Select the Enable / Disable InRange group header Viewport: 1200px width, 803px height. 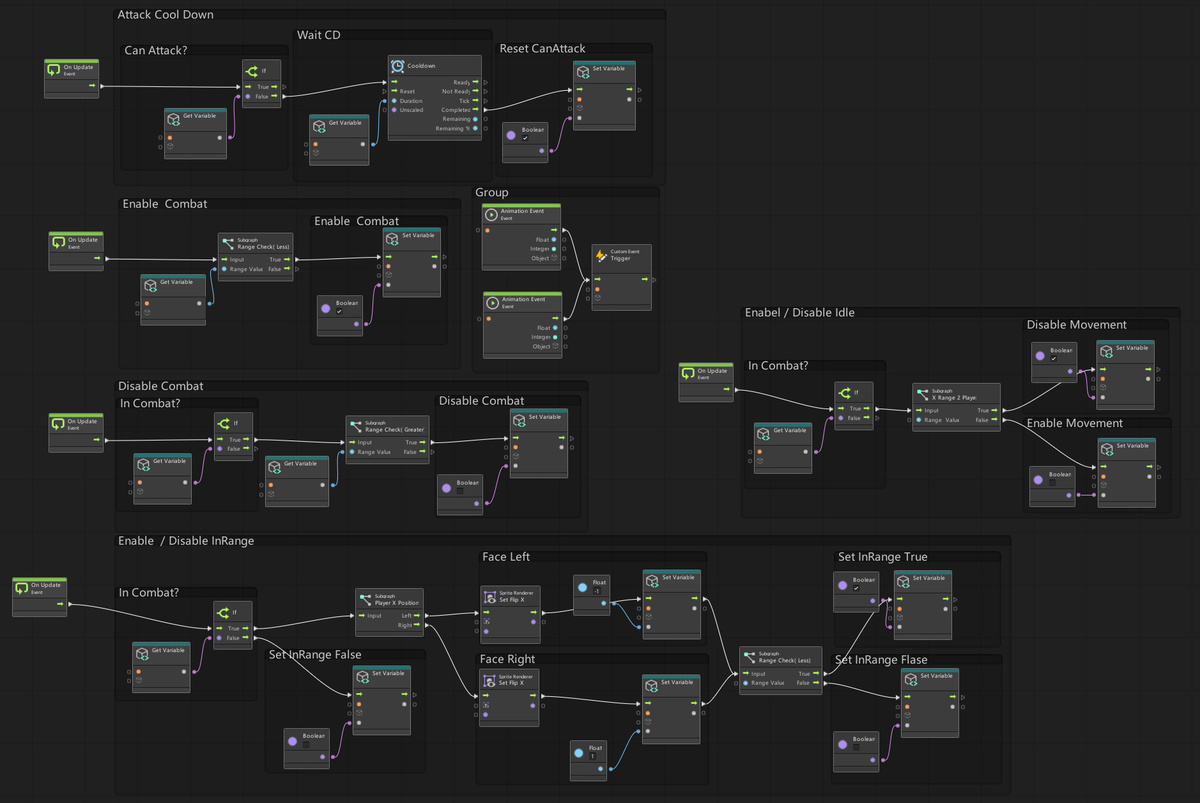pos(186,541)
